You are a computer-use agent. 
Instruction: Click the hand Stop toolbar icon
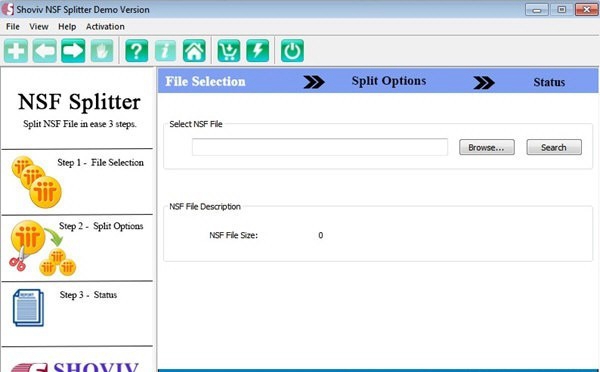click(102, 51)
